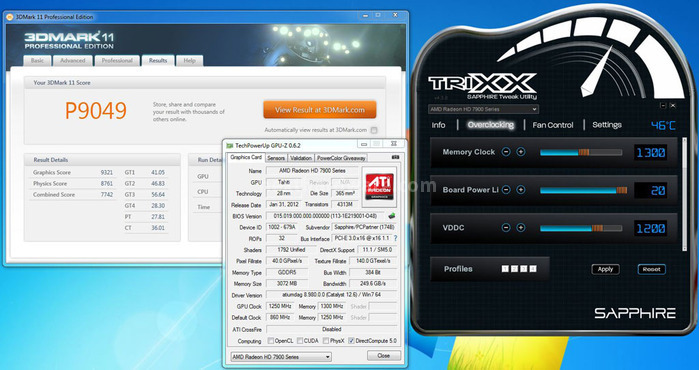Click the GPU Clock field showing 1250 MHz
This screenshot has height=370, width=699.
point(281,306)
